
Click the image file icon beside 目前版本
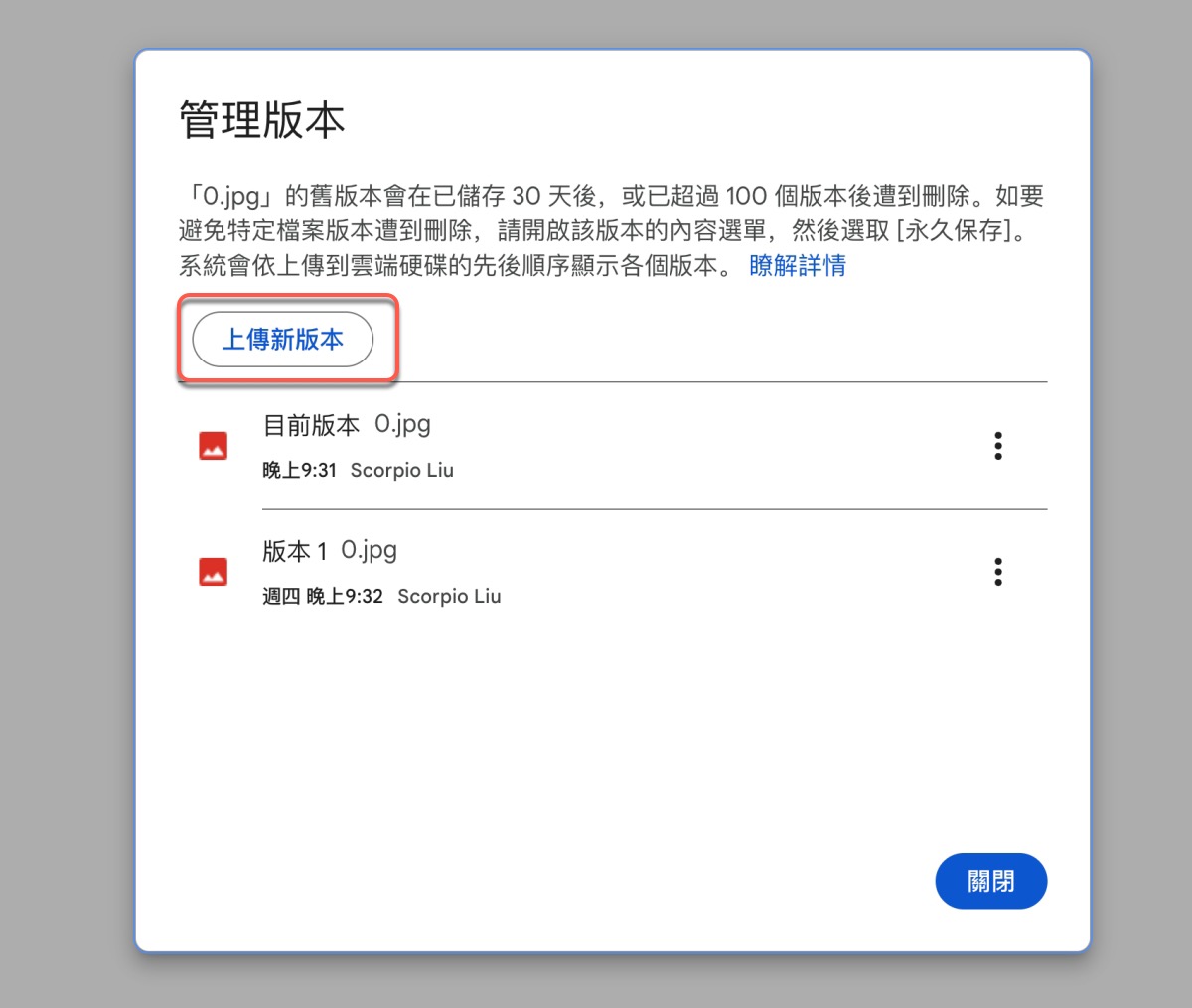click(214, 446)
